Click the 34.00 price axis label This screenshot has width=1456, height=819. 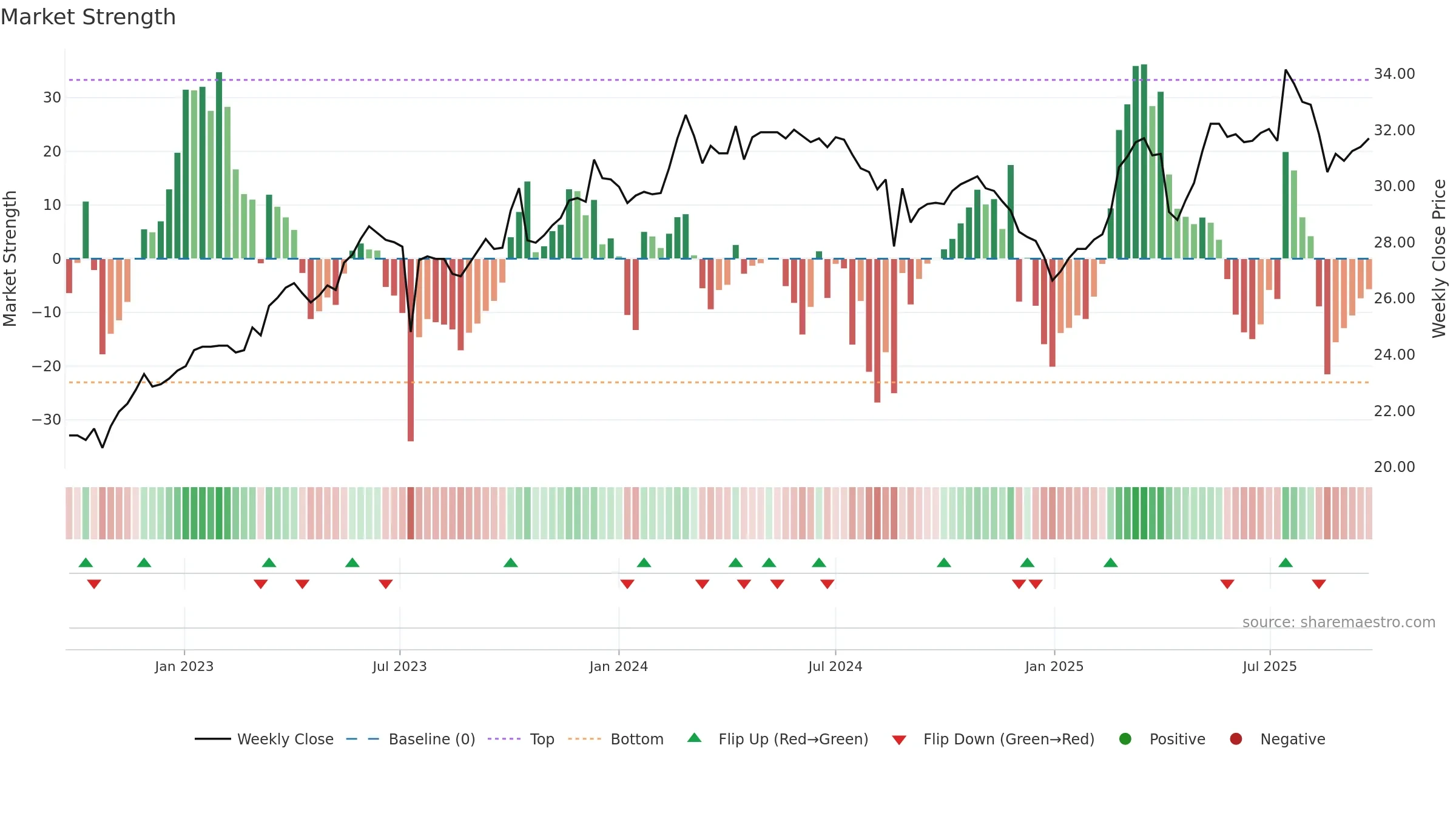tap(1394, 74)
